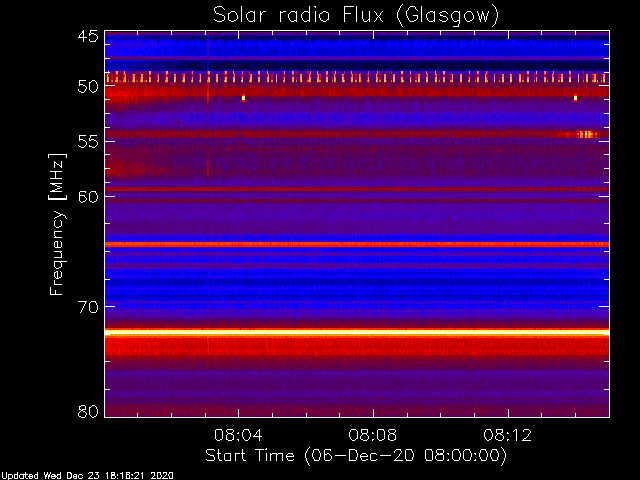Click the 'Frequency [MHz]' y-axis label
Screen dimensions: 640x480
pos(57,224)
